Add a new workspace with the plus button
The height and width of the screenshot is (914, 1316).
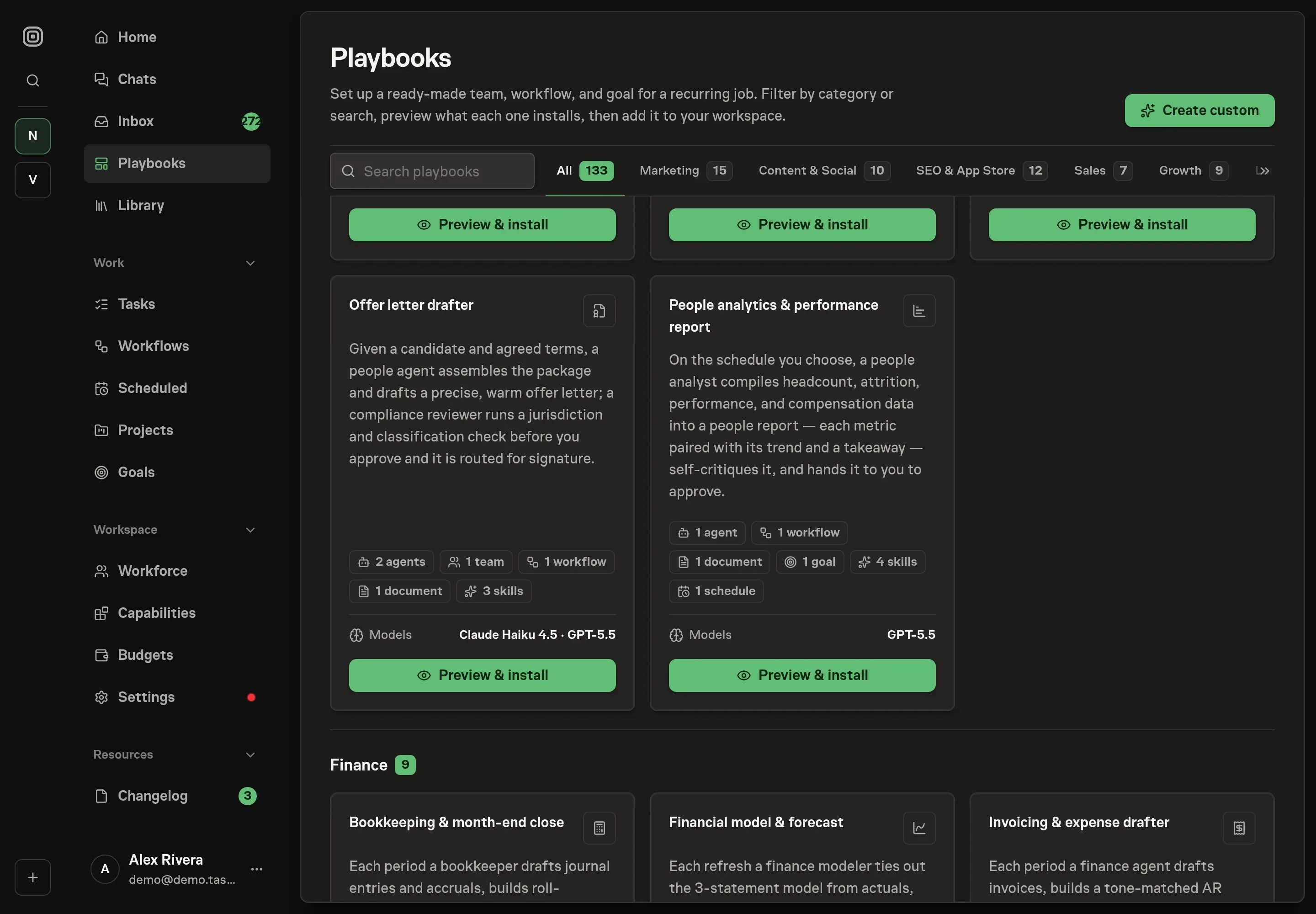(32, 877)
